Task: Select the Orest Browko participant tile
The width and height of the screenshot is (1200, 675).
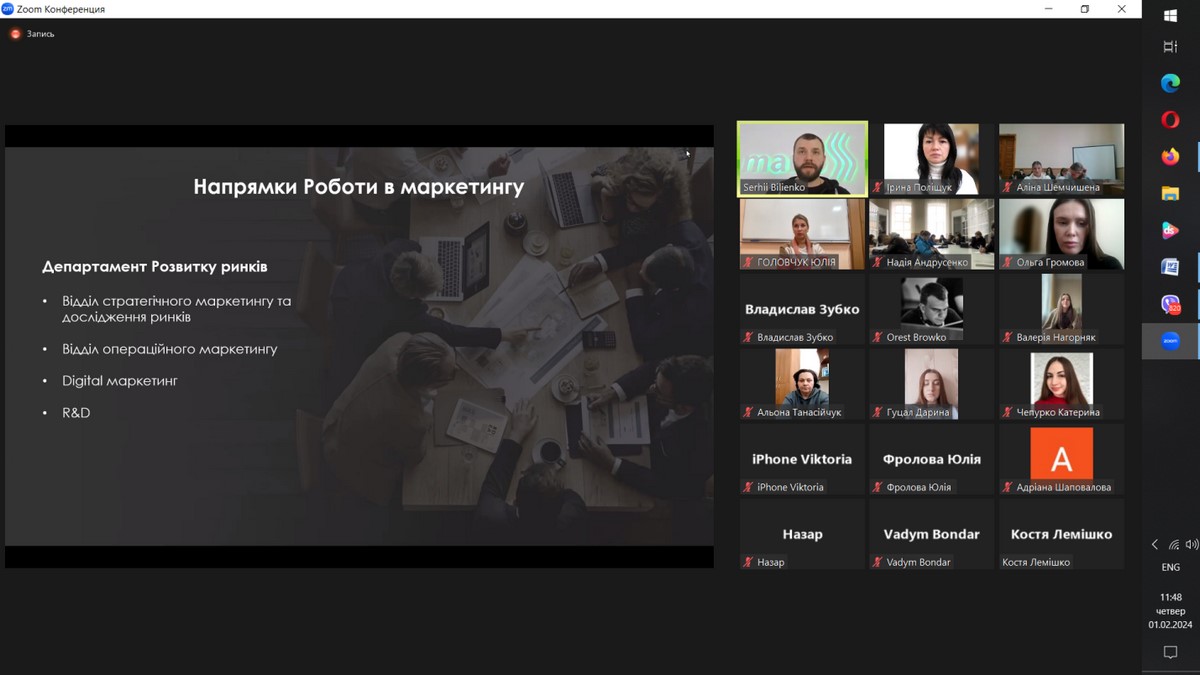Action: tap(931, 310)
